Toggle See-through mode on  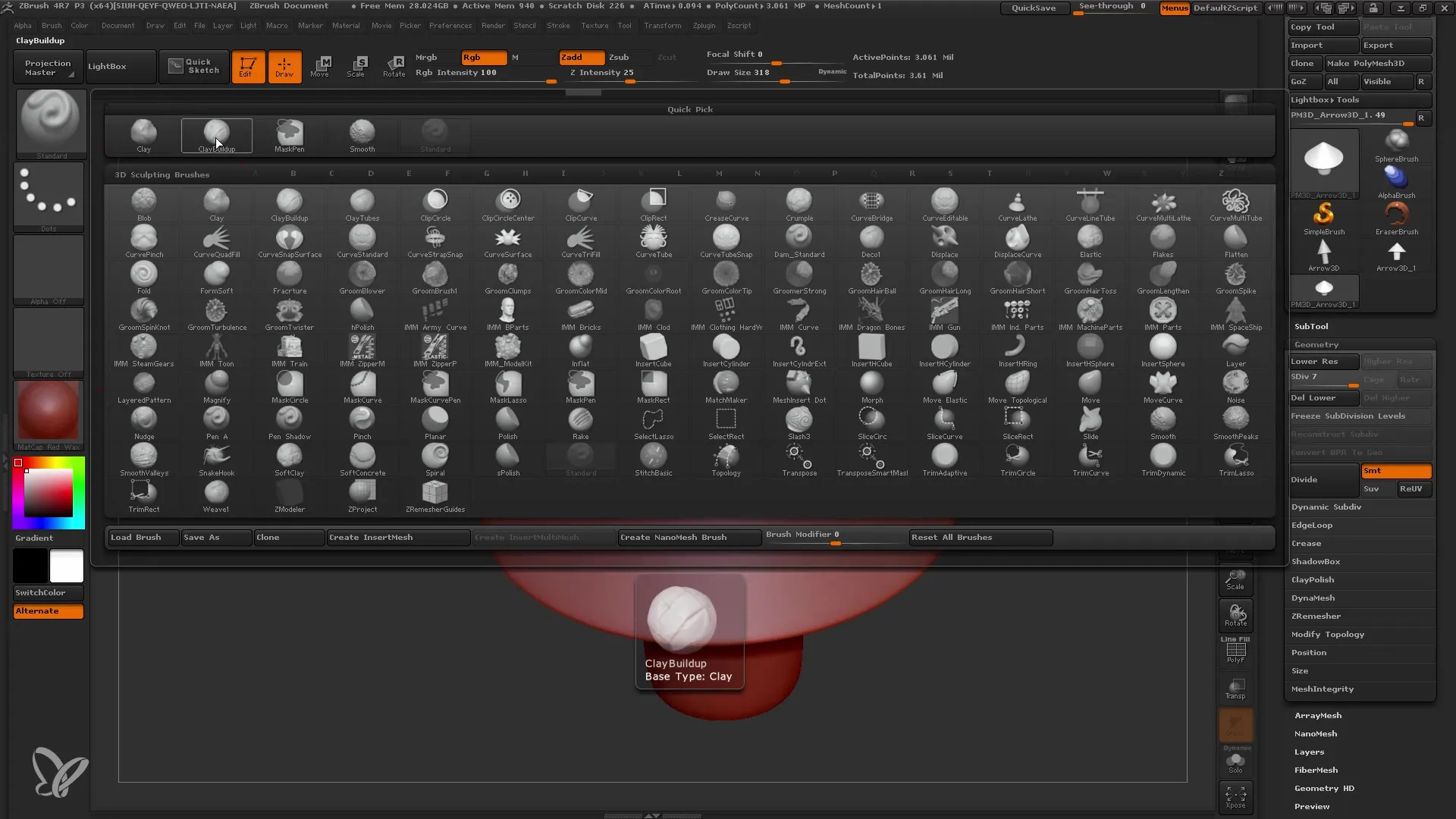(x=1112, y=8)
